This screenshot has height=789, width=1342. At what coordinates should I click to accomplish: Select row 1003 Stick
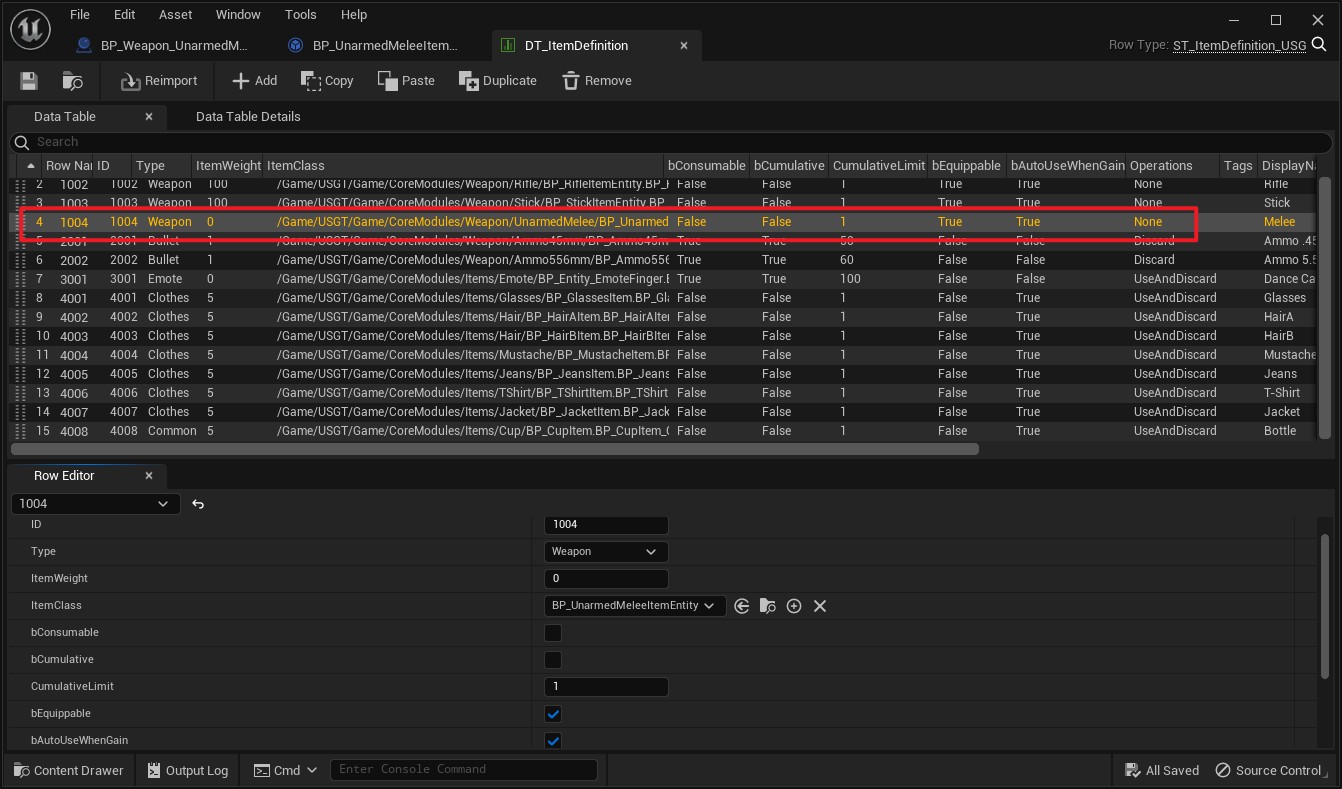[x=664, y=203]
